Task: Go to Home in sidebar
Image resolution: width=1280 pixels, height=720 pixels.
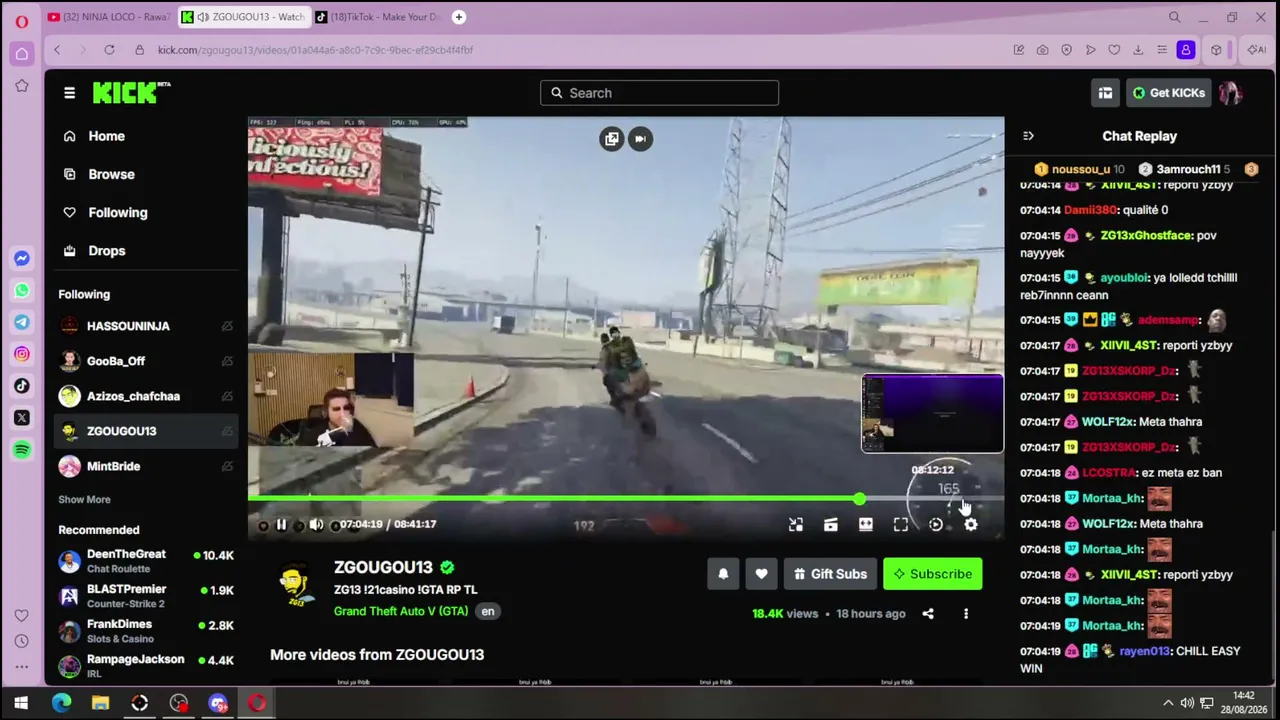Action: click(x=144, y=136)
